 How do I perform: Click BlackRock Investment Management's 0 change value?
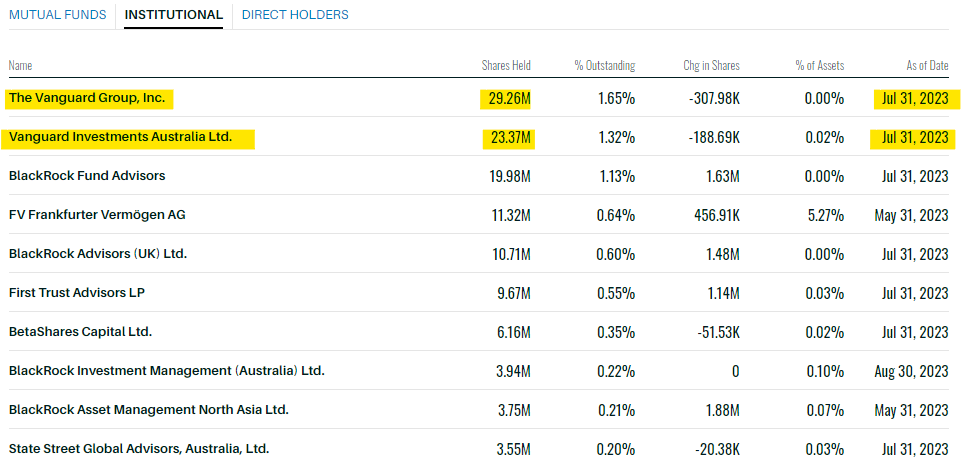pyautogui.click(x=735, y=371)
